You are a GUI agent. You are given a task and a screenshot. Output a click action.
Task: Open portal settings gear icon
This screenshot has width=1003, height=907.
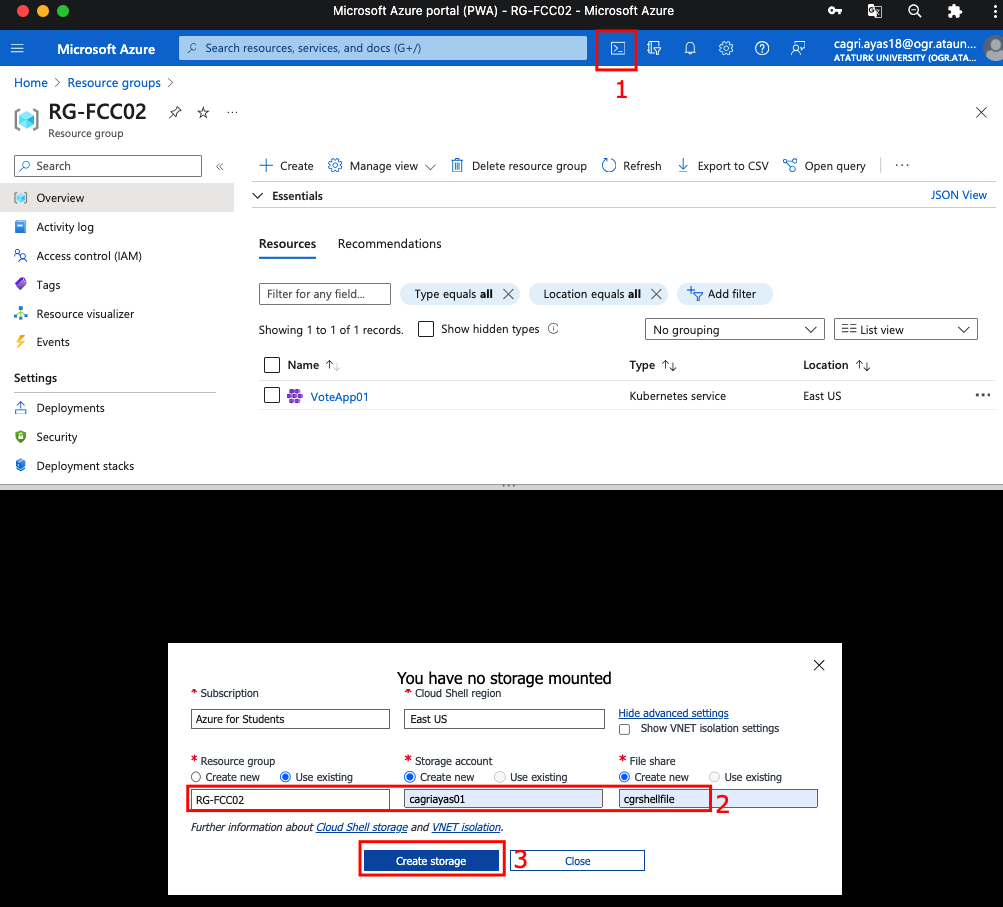click(x=726, y=48)
